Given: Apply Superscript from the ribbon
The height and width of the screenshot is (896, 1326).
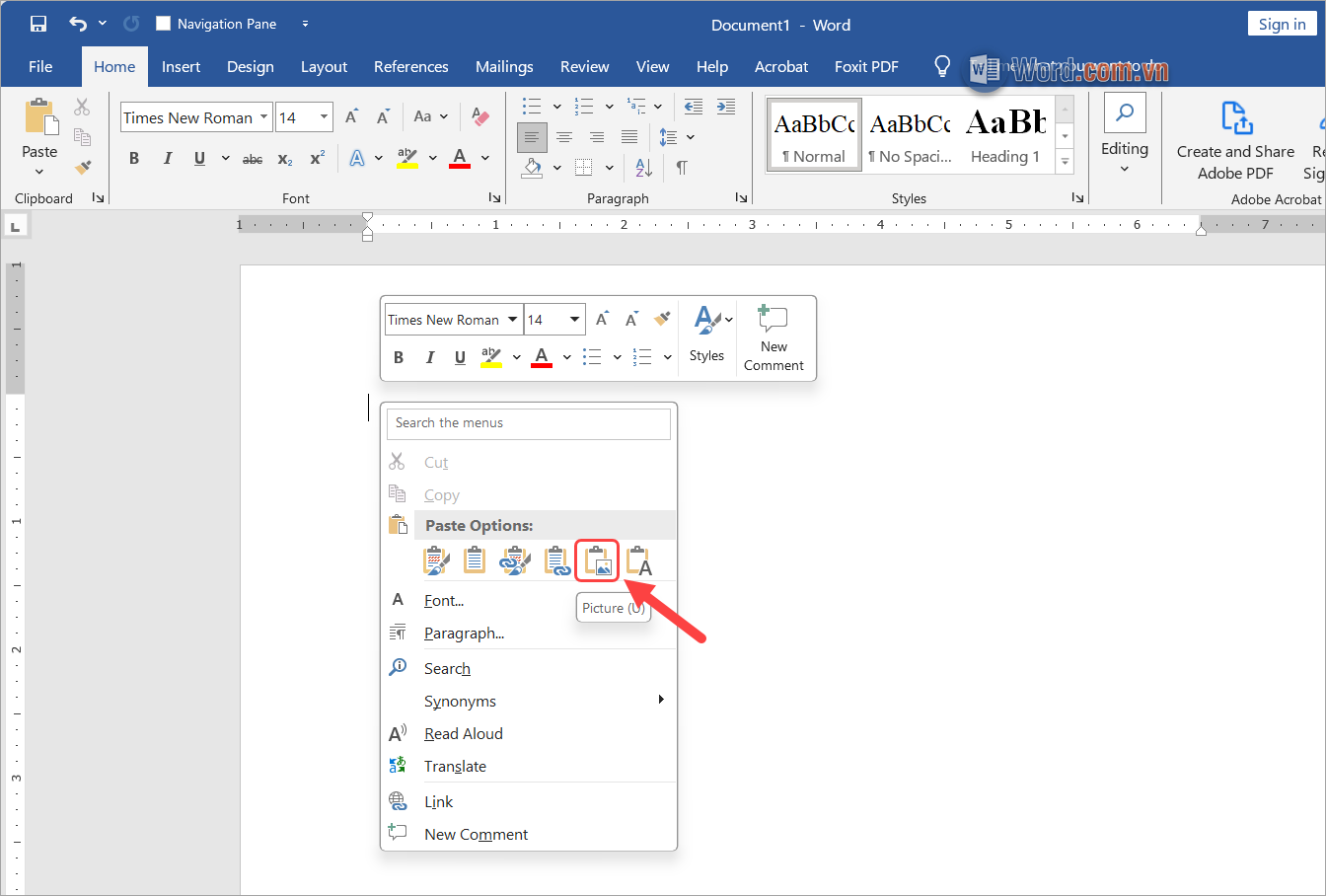Looking at the screenshot, I should [317, 158].
